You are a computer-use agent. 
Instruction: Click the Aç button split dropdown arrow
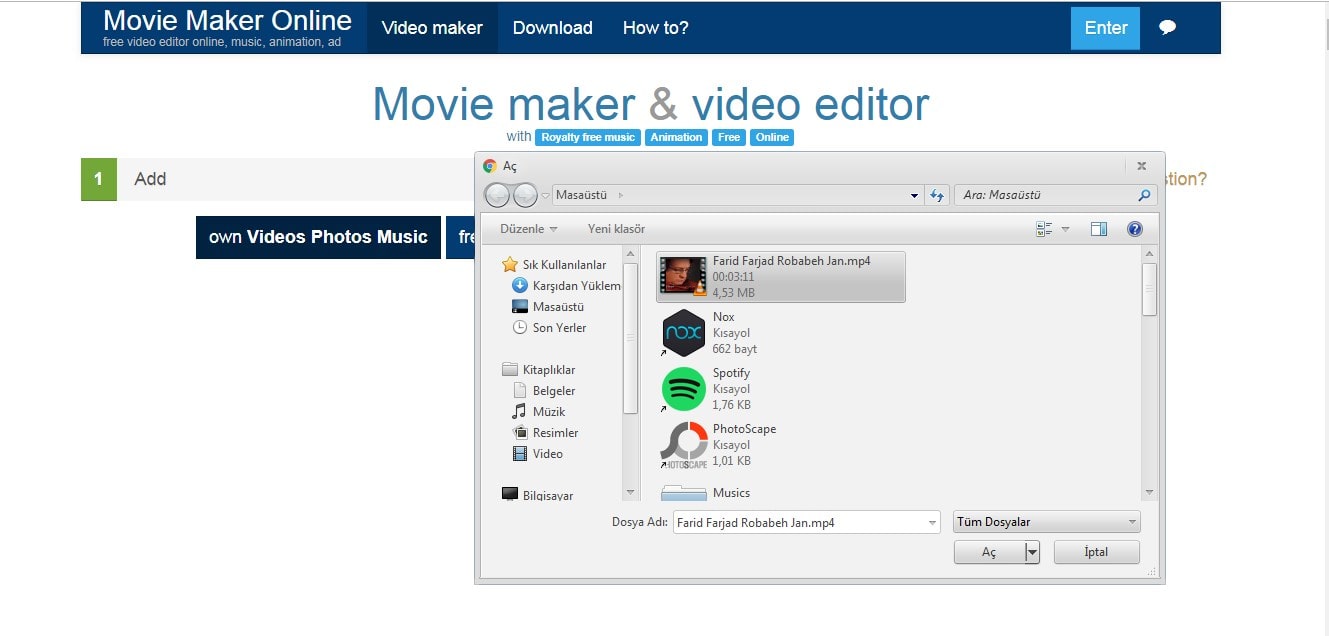coord(1032,552)
